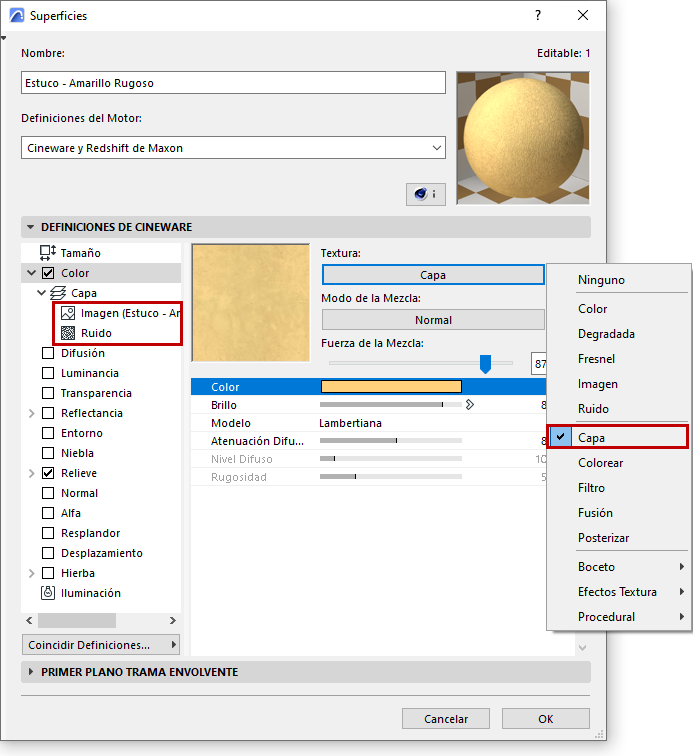Collapse the DEFINICIONES DE CINEWARE section
Image resolution: width=693 pixels, height=756 pixels.
click(x=30, y=227)
